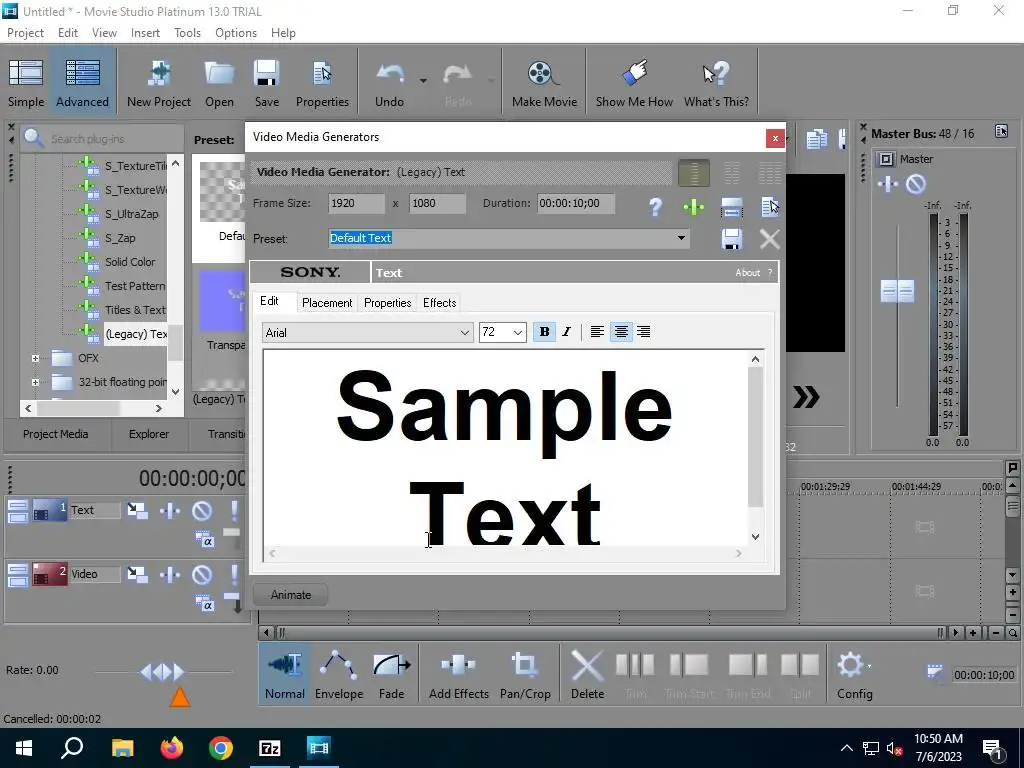Click the plug-in help question mark icon

[x=656, y=207]
